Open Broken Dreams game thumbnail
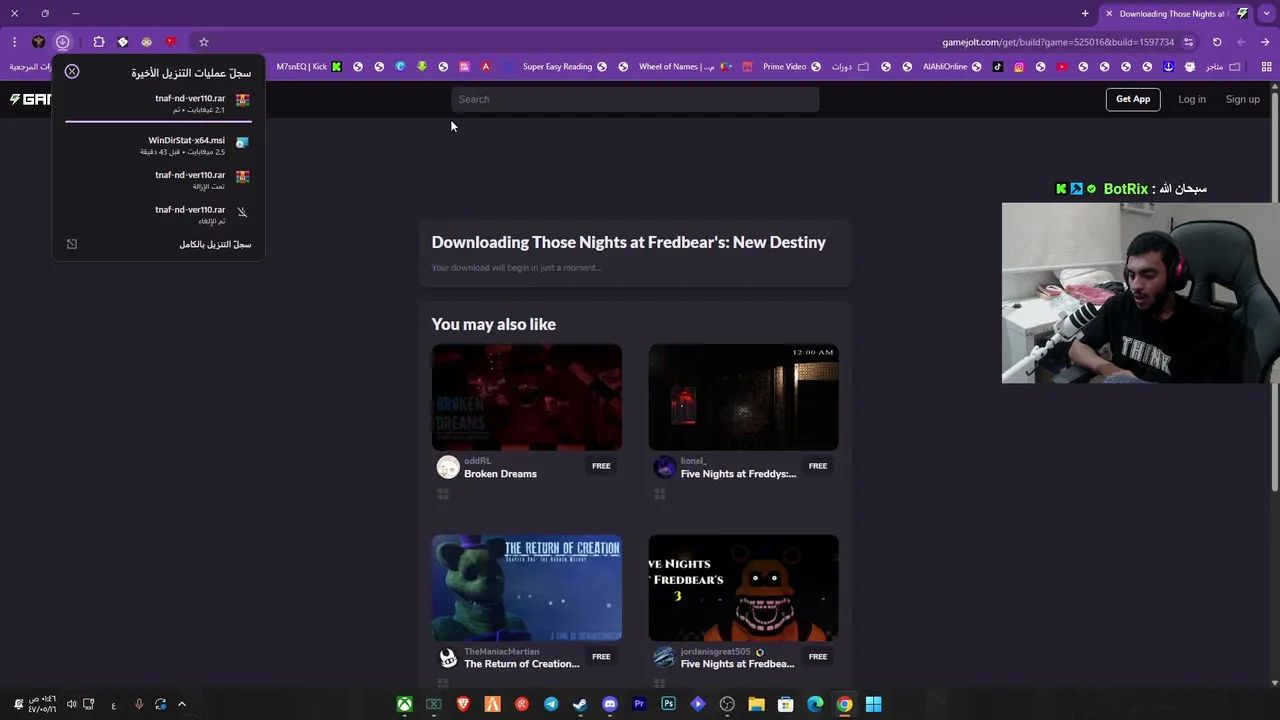This screenshot has height=720, width=1280. [x=527, y=397]
